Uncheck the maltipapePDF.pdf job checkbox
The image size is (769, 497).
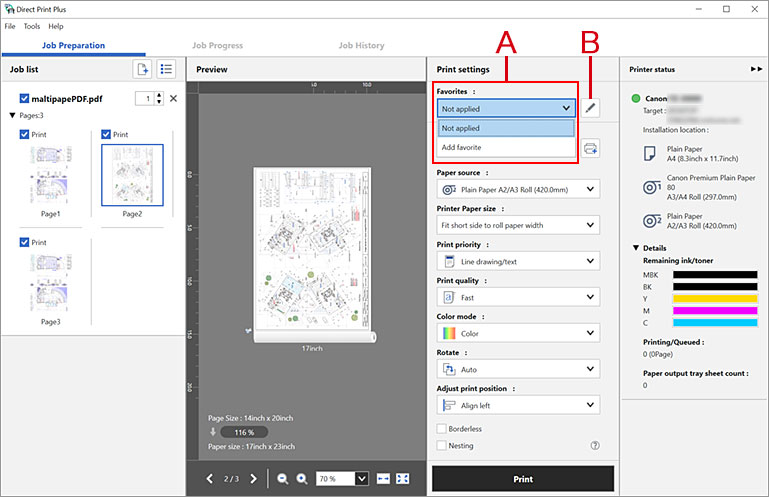coord(25,98)
